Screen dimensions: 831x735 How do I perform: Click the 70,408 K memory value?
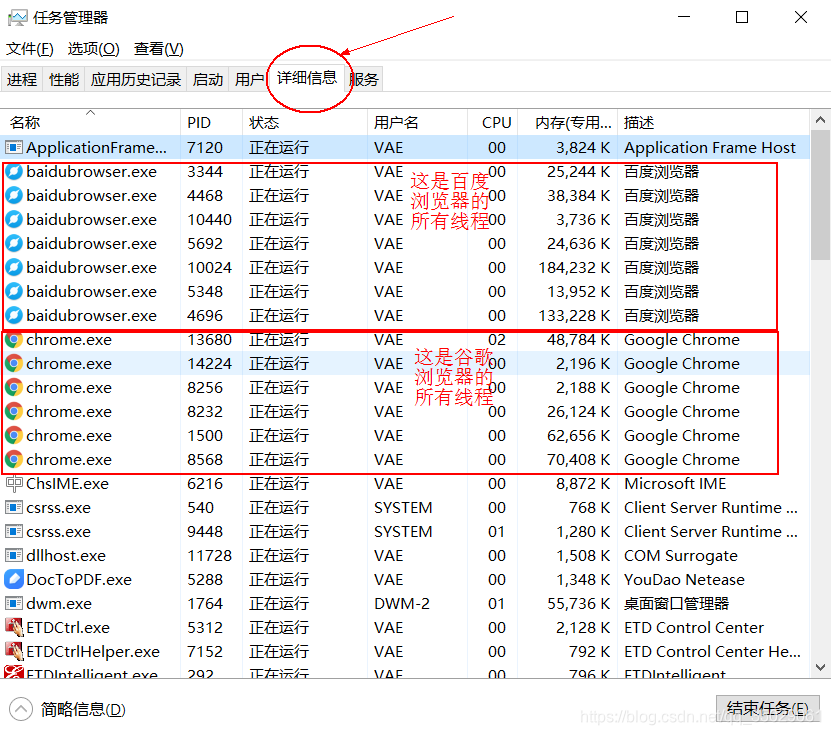tap(578, 459)
